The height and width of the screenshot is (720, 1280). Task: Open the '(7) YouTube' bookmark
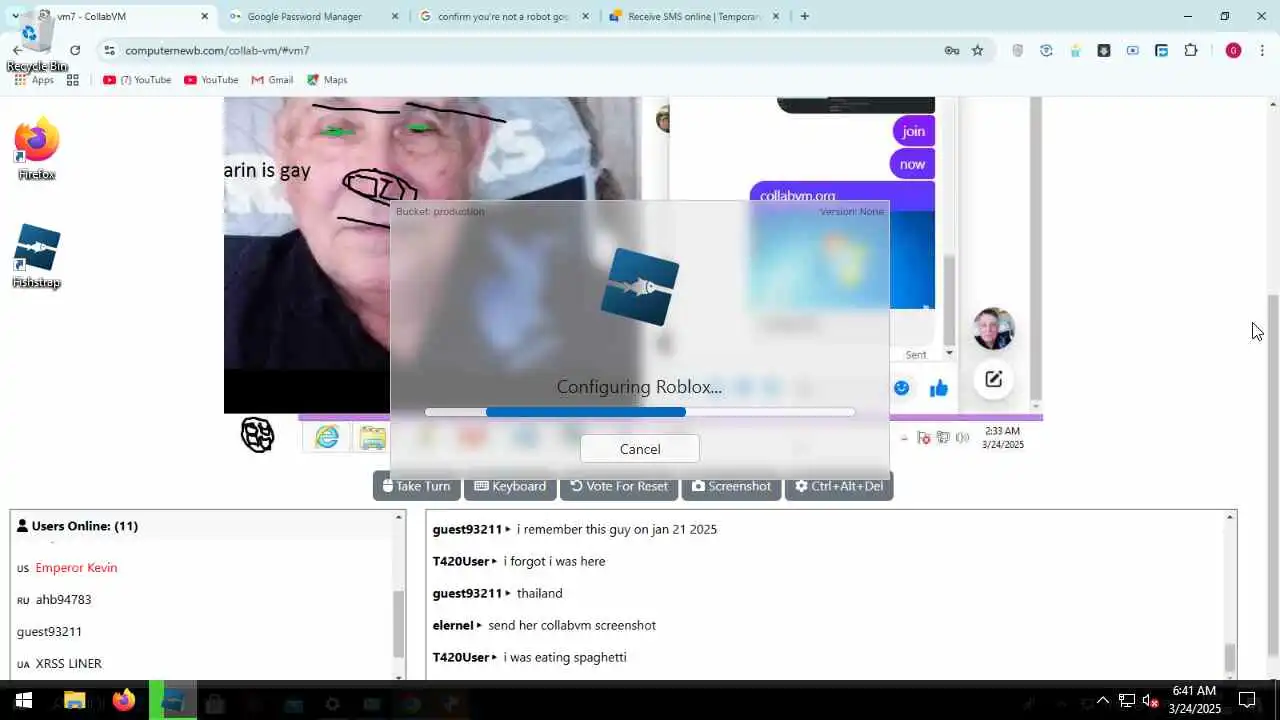pos(137,80)
